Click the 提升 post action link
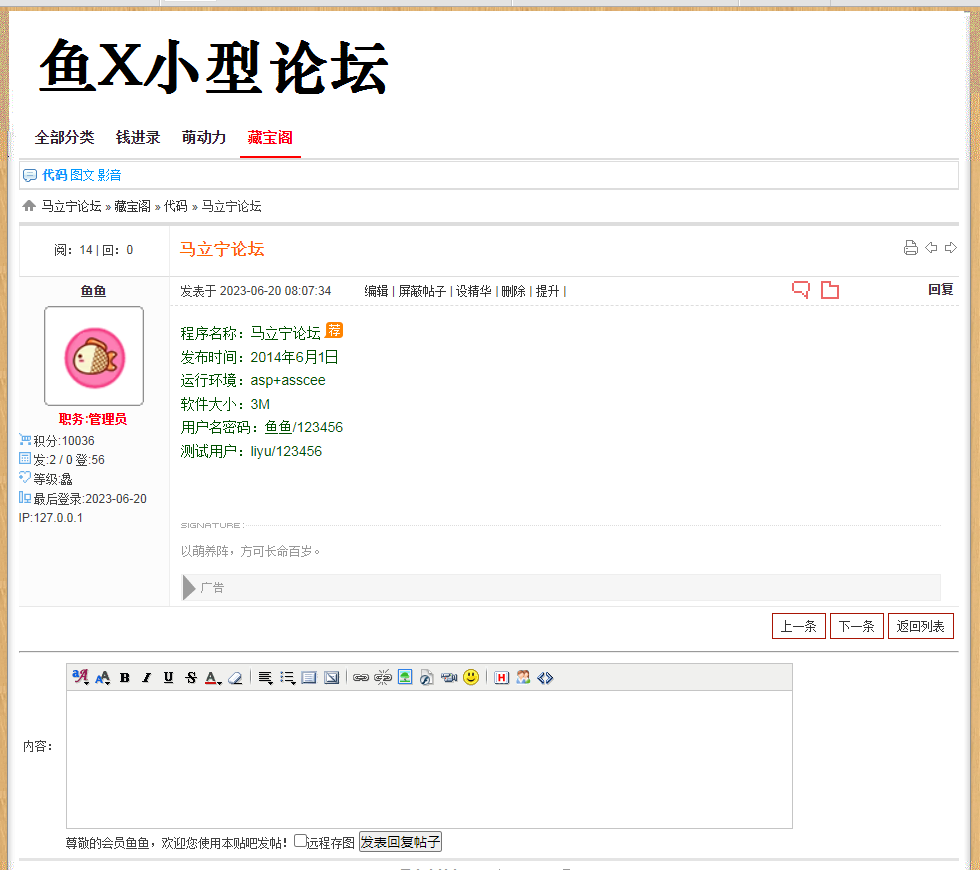The width and height of the screenshot is (980, 870). pos(548,291)
